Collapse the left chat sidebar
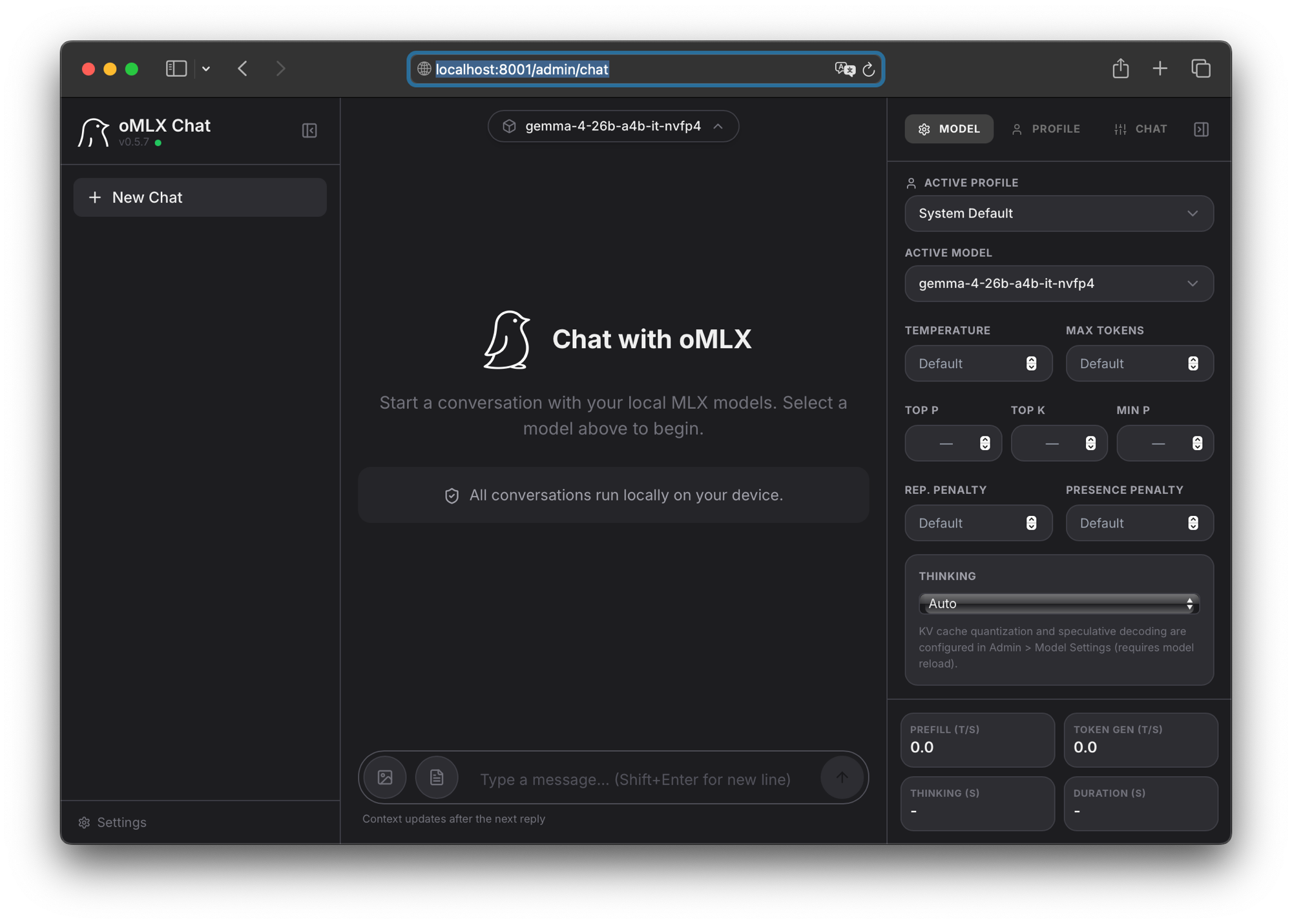The height and width of the screenshot is (924, 1292). [309, 130]
